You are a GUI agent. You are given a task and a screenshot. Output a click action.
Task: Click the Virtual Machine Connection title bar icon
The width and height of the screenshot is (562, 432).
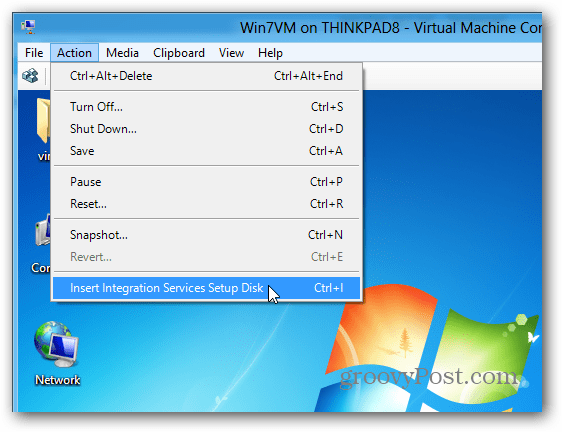point(28,27)
